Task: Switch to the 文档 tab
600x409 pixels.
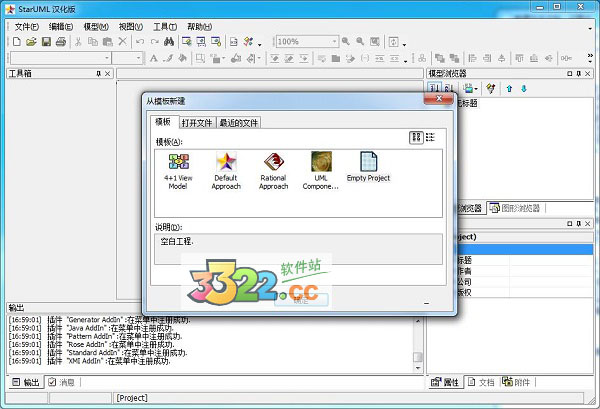Action: 481,382
